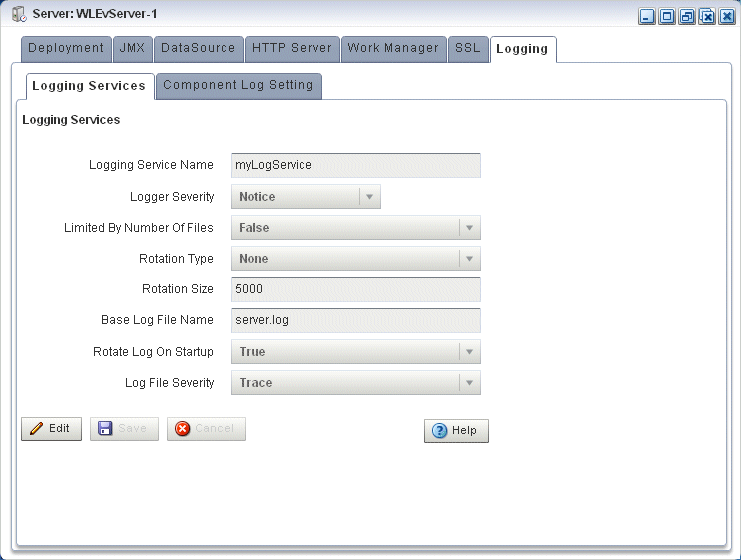
Task: Click the Rotation Type label
Action: (x=176, y=259)
